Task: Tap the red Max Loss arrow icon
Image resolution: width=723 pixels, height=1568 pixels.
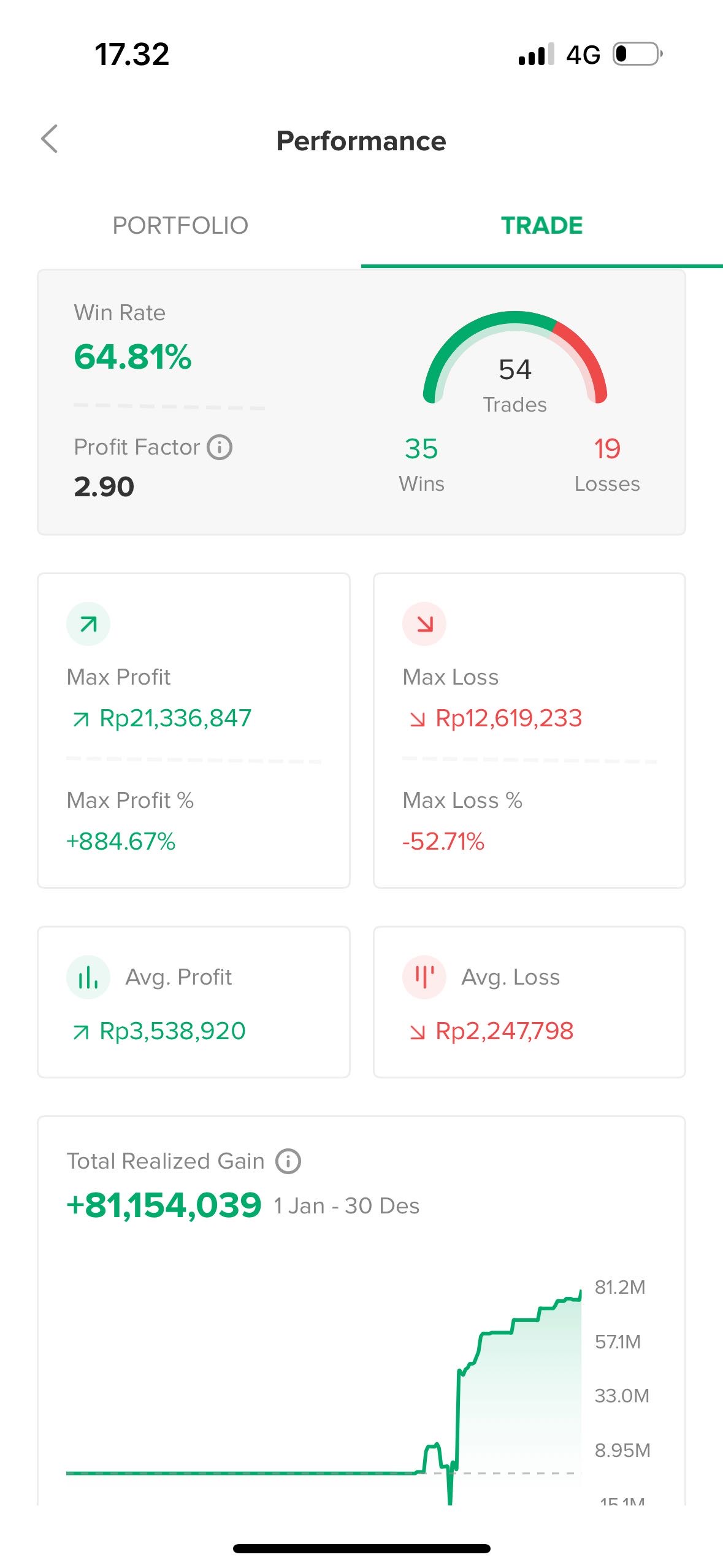Action: pyautogui.click(x=424, y=624)
